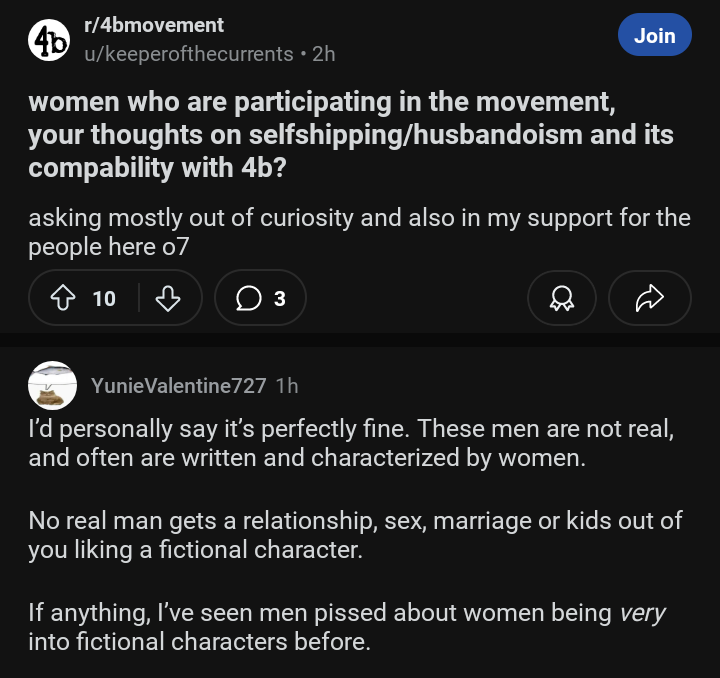Select the post body text about curiosity
The height and width of the screenshot is (678, 720).
pos(359,232)
